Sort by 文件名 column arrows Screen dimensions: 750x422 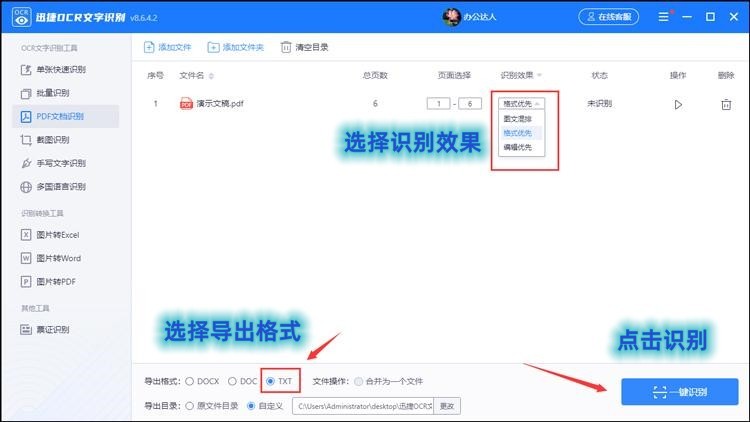click(211, 76)
